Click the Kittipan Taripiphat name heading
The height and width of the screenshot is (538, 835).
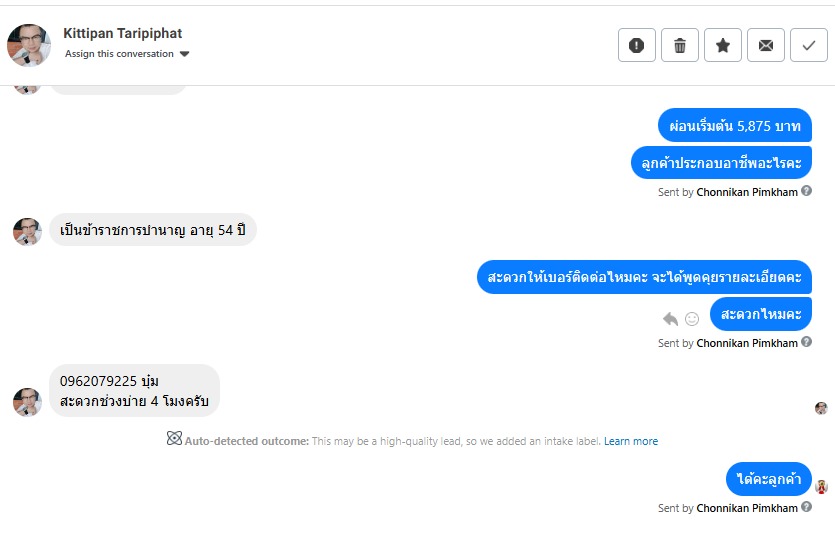122,33
